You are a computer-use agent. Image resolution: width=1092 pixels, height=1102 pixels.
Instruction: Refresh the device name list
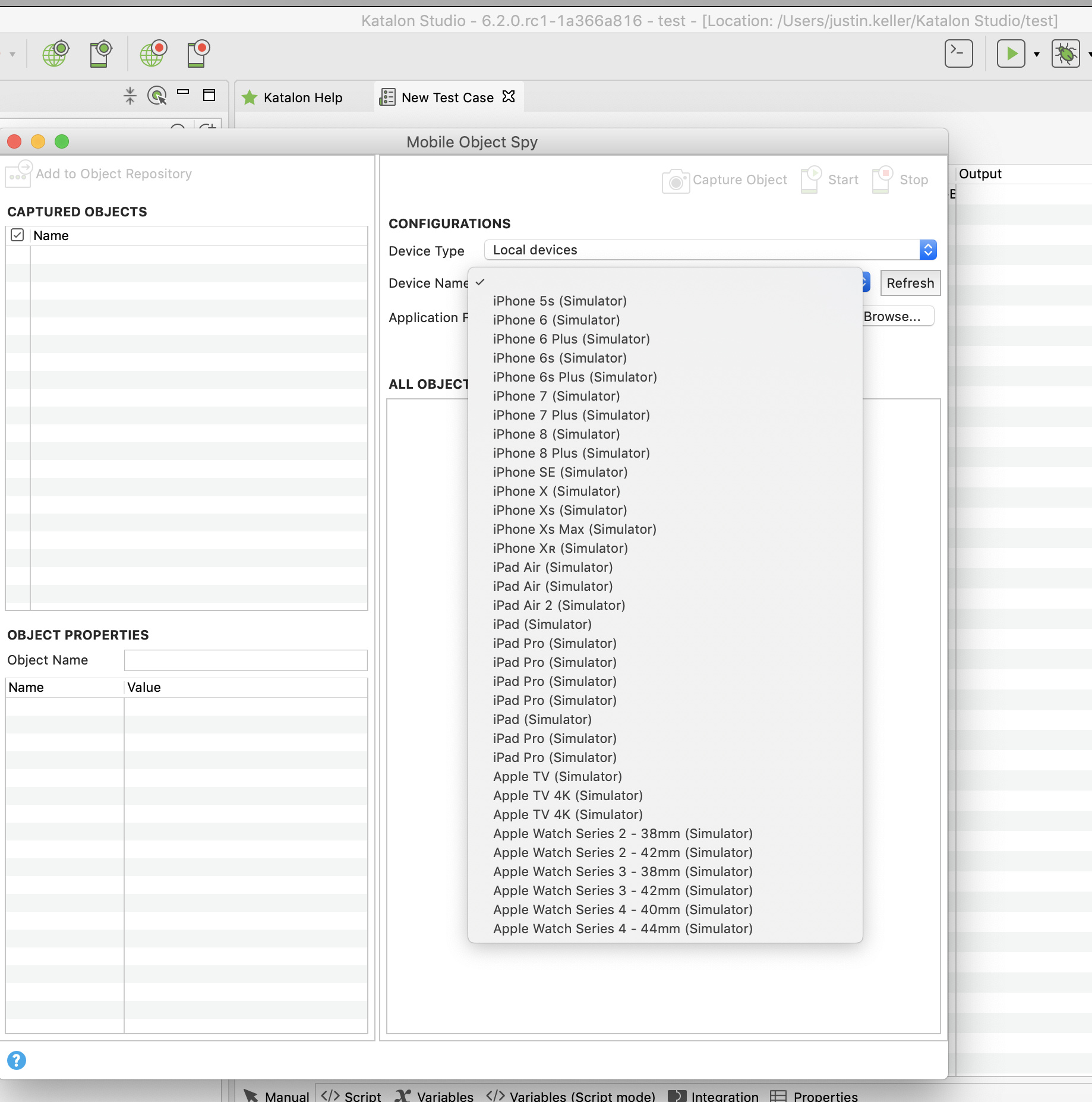click(910, 283)
